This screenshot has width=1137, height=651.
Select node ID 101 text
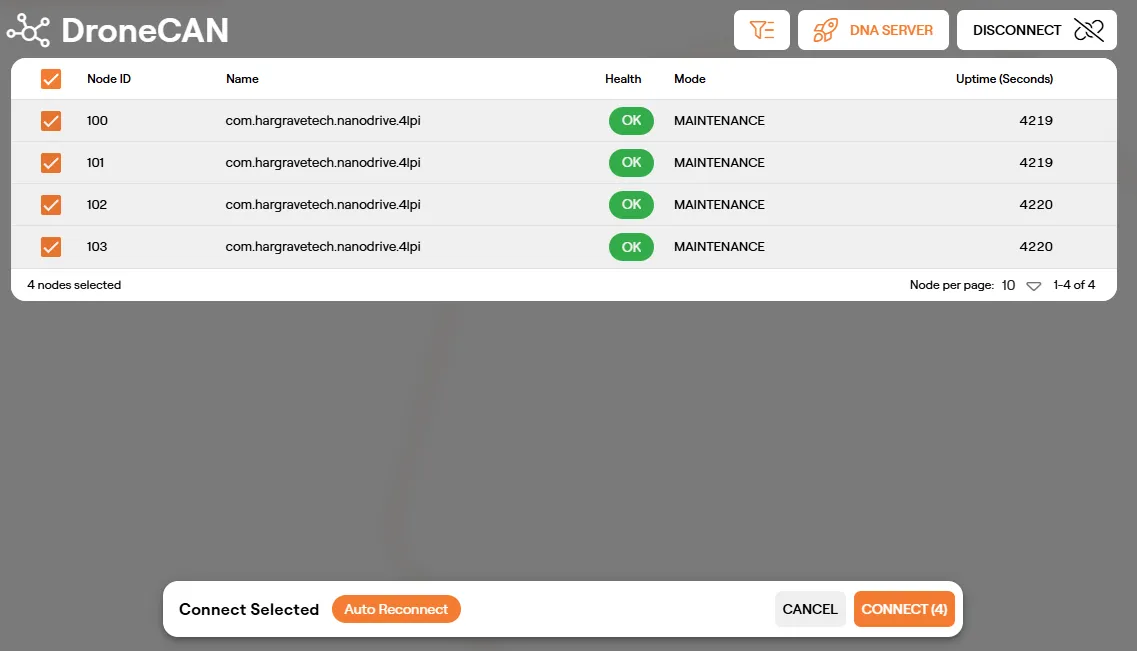pyautogui.click(x=96, y=162)
